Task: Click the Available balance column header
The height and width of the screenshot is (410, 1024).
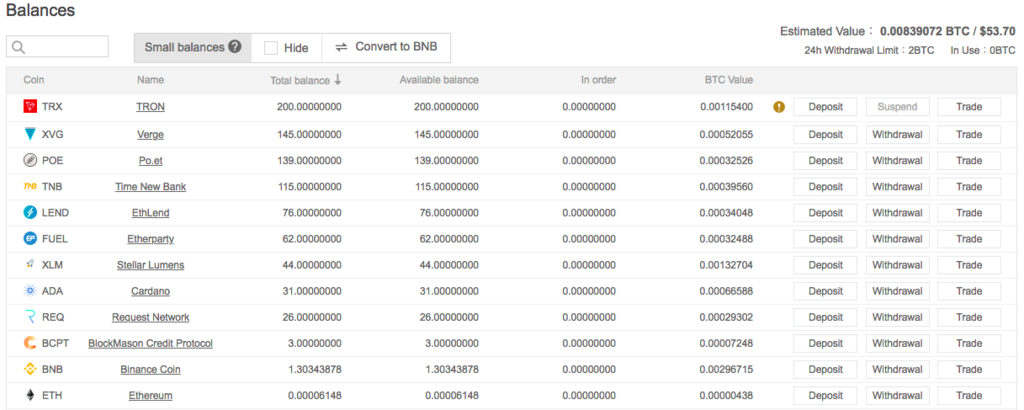Action: (439, 80)
